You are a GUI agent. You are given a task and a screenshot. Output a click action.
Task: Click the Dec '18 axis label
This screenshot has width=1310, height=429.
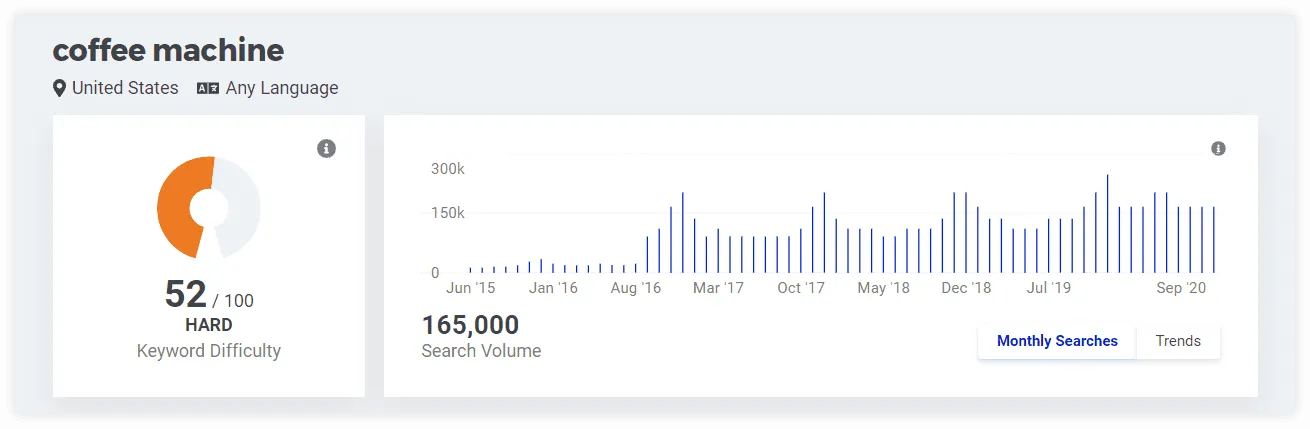[966, 288]
